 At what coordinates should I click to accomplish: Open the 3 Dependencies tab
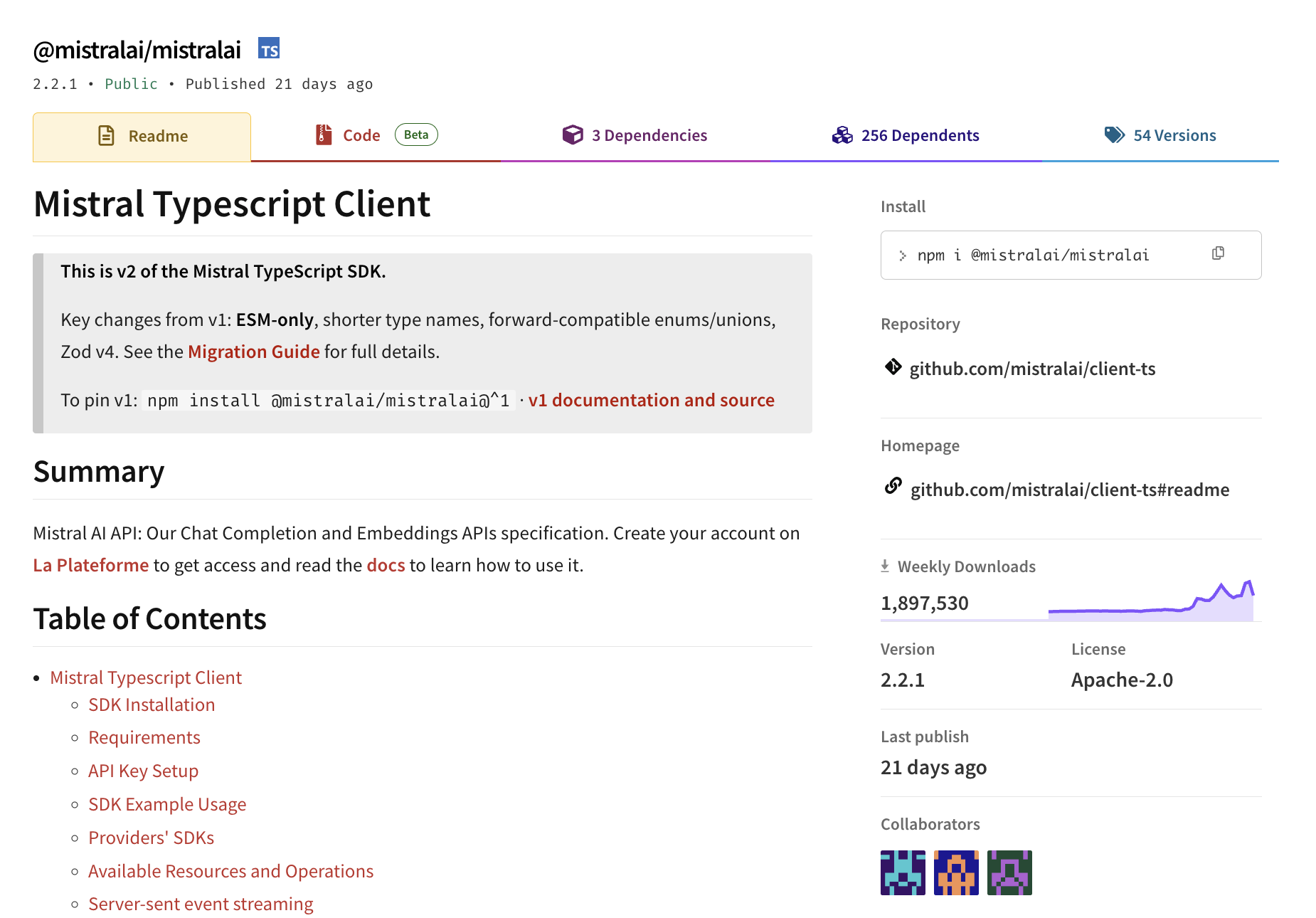click(635, 136)
